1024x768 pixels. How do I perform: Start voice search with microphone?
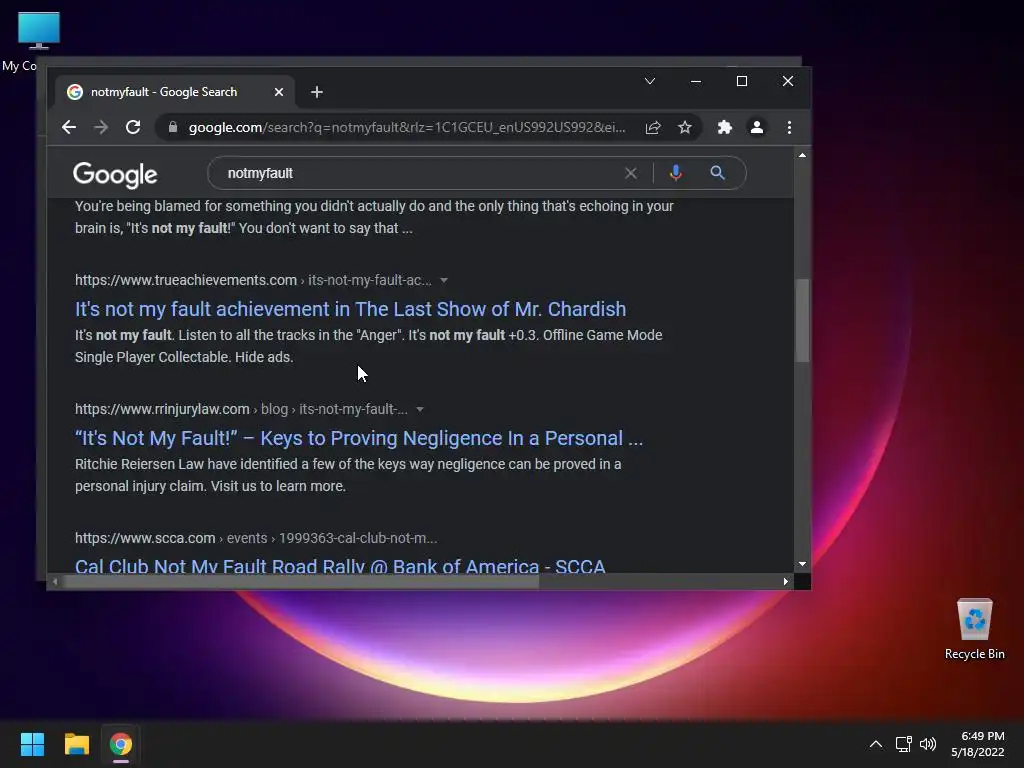676,173
